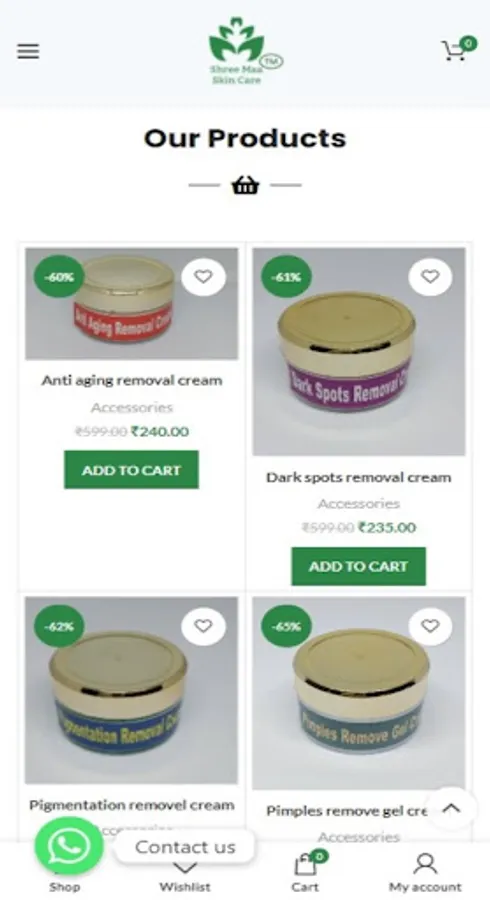Open Dark spots removal cream product image
Screen dimensions: 490x900
tap(359, 351)
